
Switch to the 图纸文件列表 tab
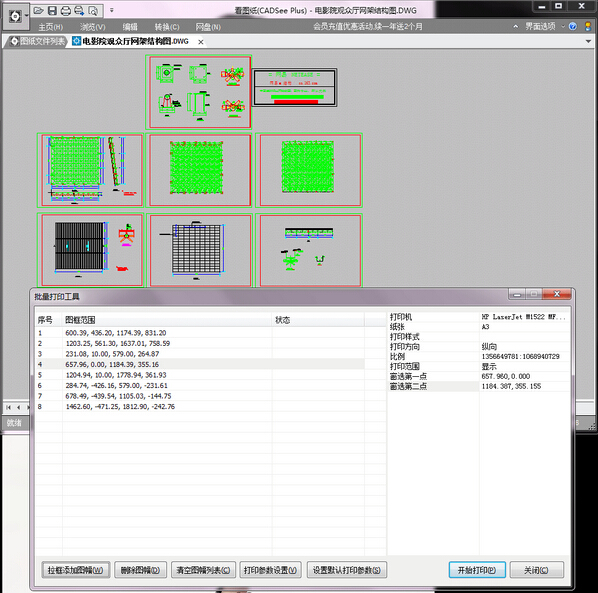37,41
